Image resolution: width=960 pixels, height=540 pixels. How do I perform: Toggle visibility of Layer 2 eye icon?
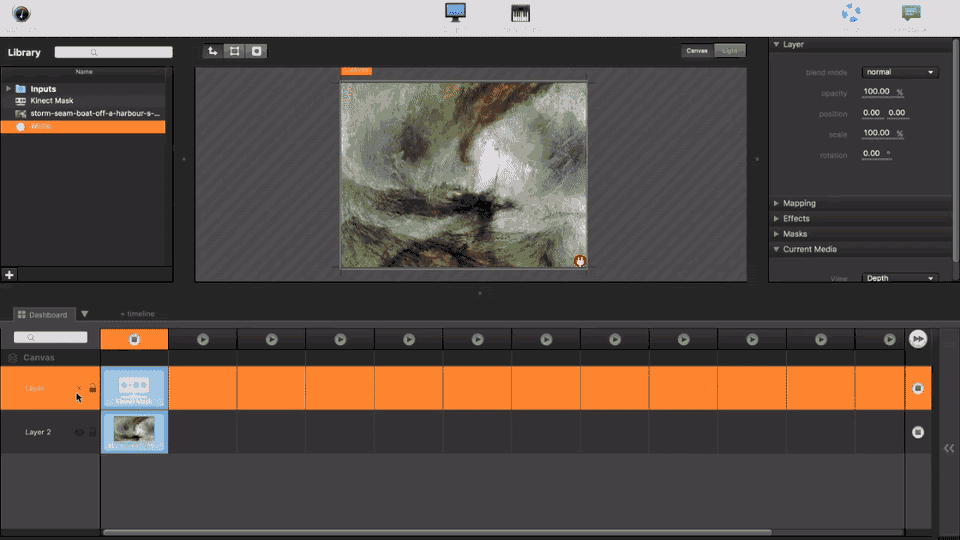coord(79,432)
